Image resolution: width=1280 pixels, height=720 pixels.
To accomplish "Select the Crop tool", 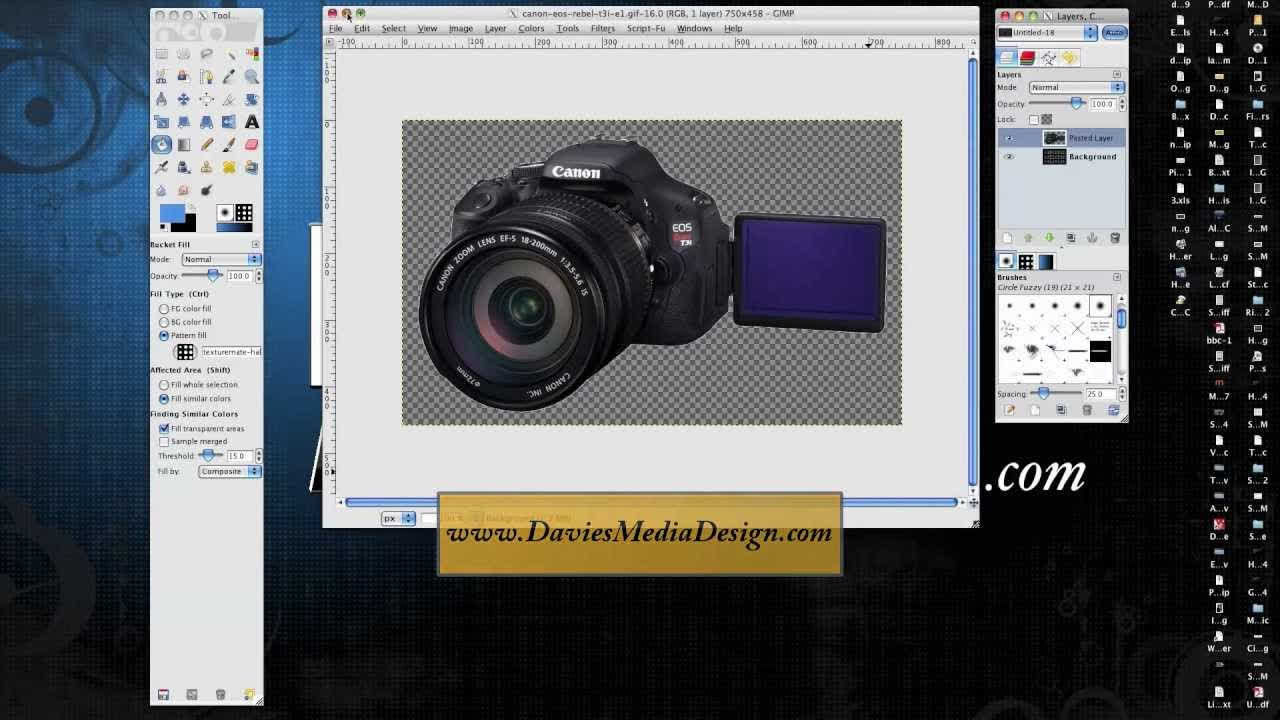I will point(229,99).
